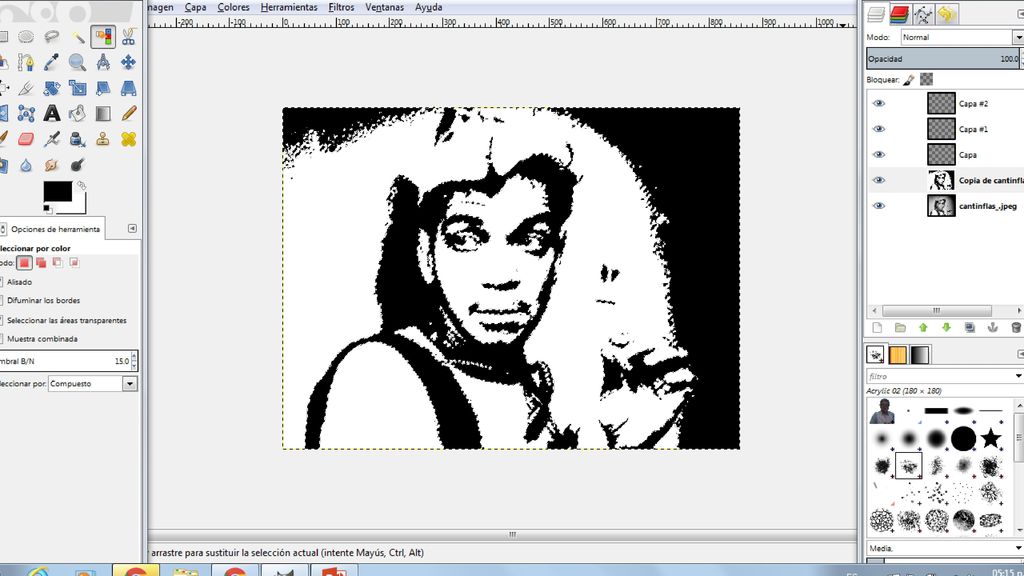Screen dimensions: 1024x576
Task: Adjust the Umbral threshold slider
Action: pyautogui.click(x=69, y=361)
